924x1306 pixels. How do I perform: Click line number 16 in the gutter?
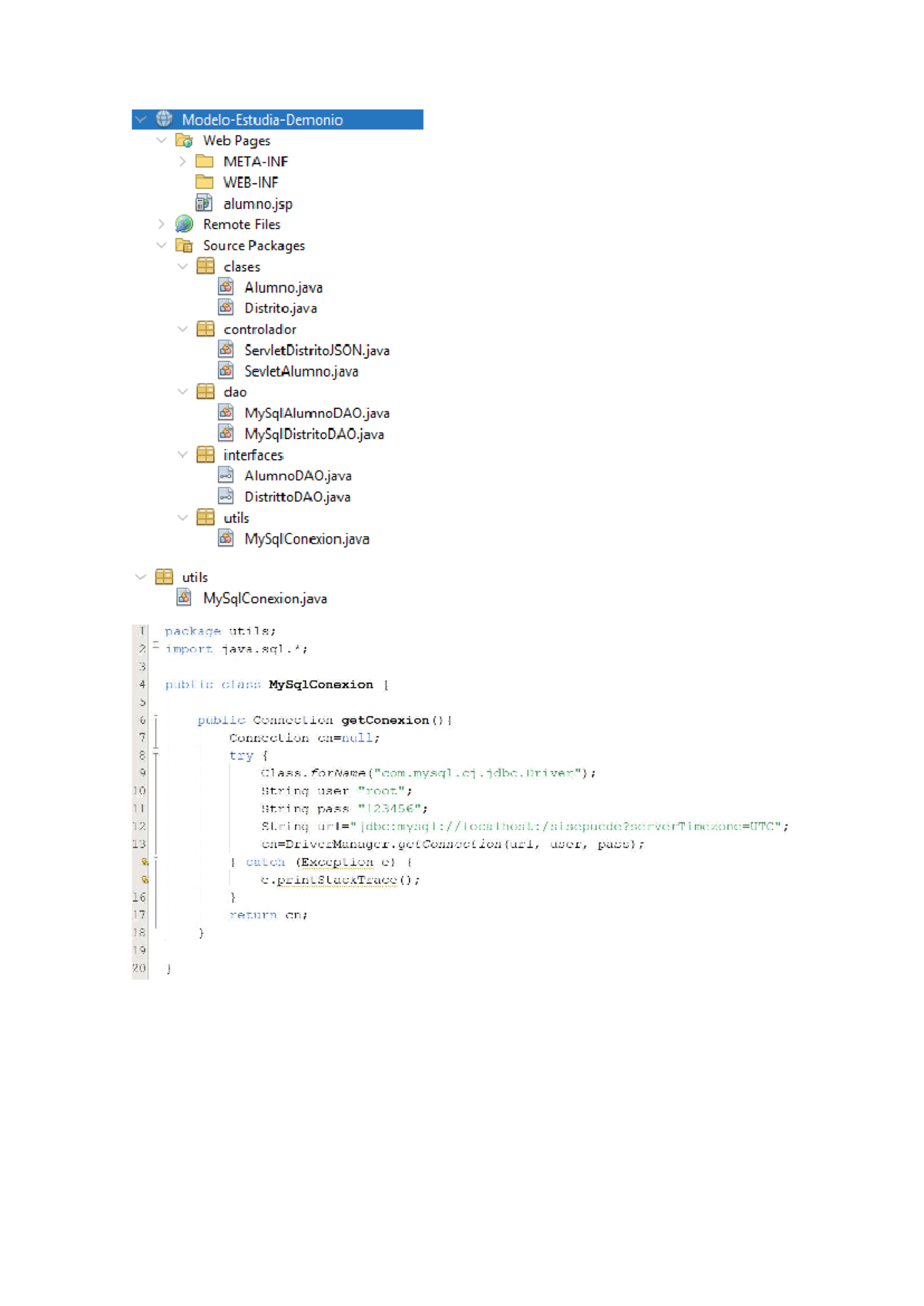pos(139,897)
